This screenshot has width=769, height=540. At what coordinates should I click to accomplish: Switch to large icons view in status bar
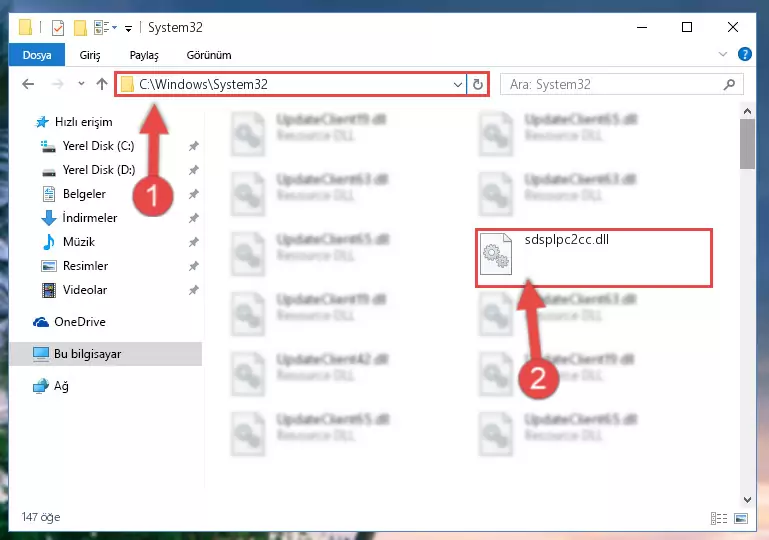coord(741,518)
